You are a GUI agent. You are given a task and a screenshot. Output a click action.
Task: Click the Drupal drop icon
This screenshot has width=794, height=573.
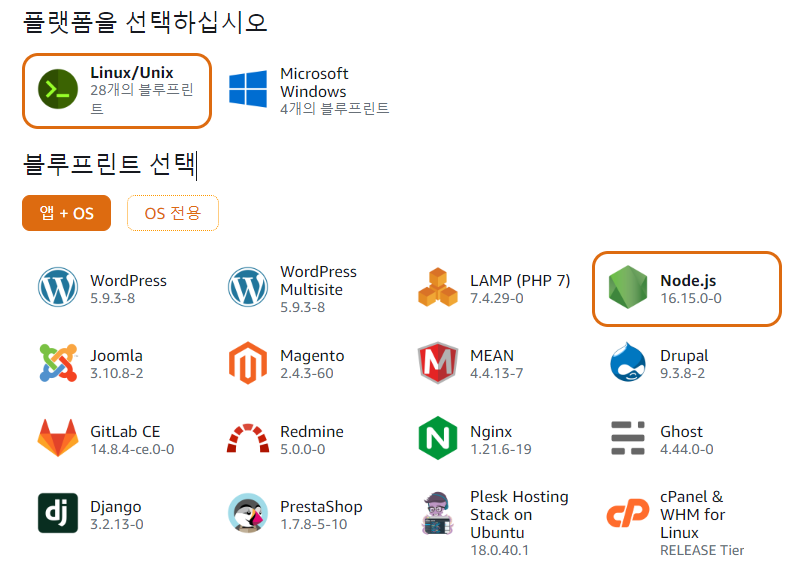click(628, 362)
